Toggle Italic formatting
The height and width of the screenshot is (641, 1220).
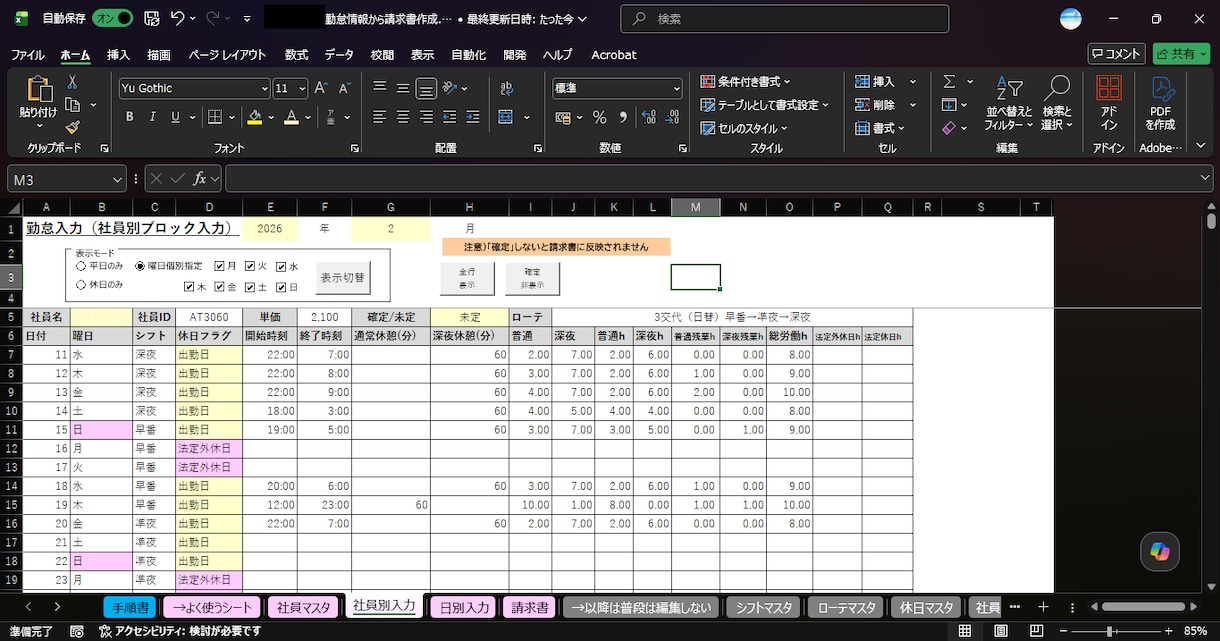(x=152, y=117)
